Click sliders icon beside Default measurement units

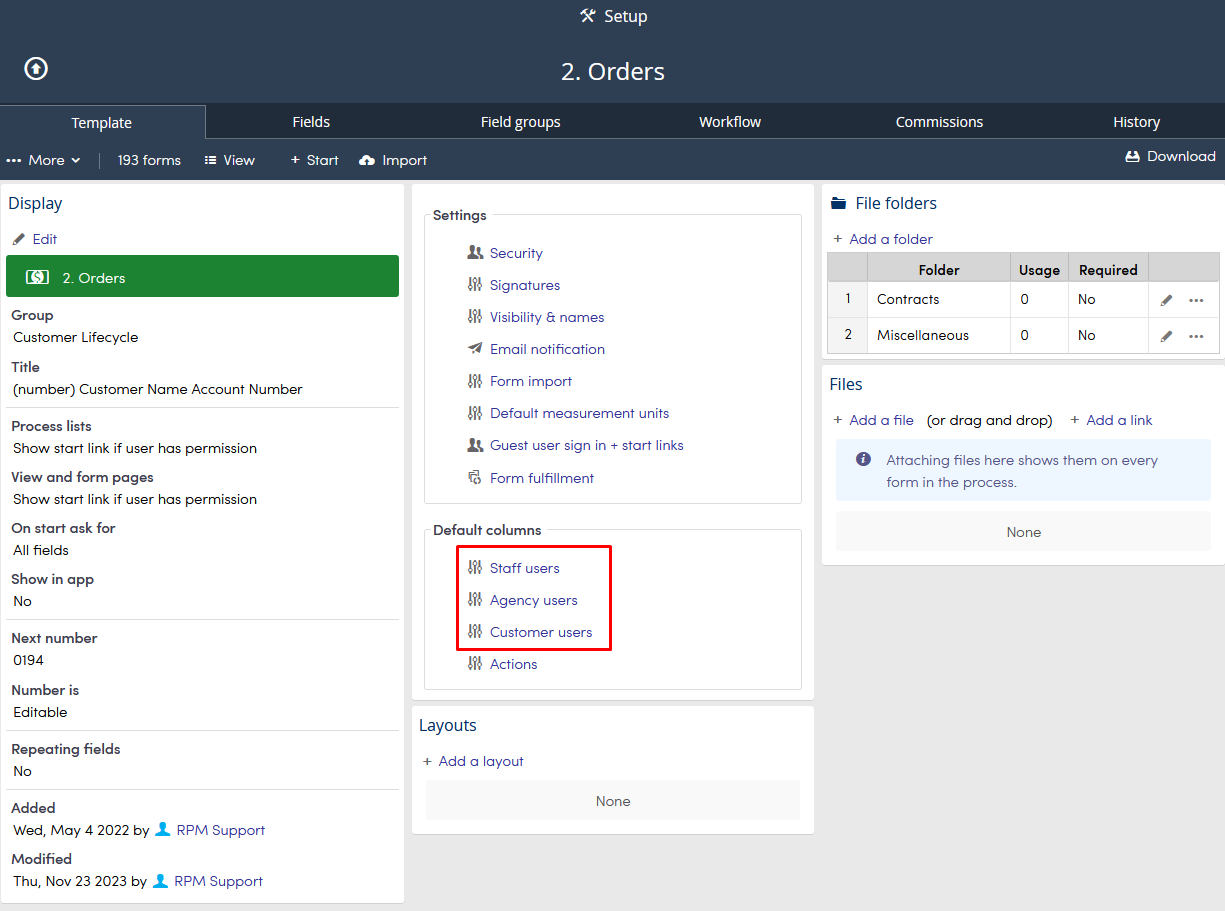point(475,413)
